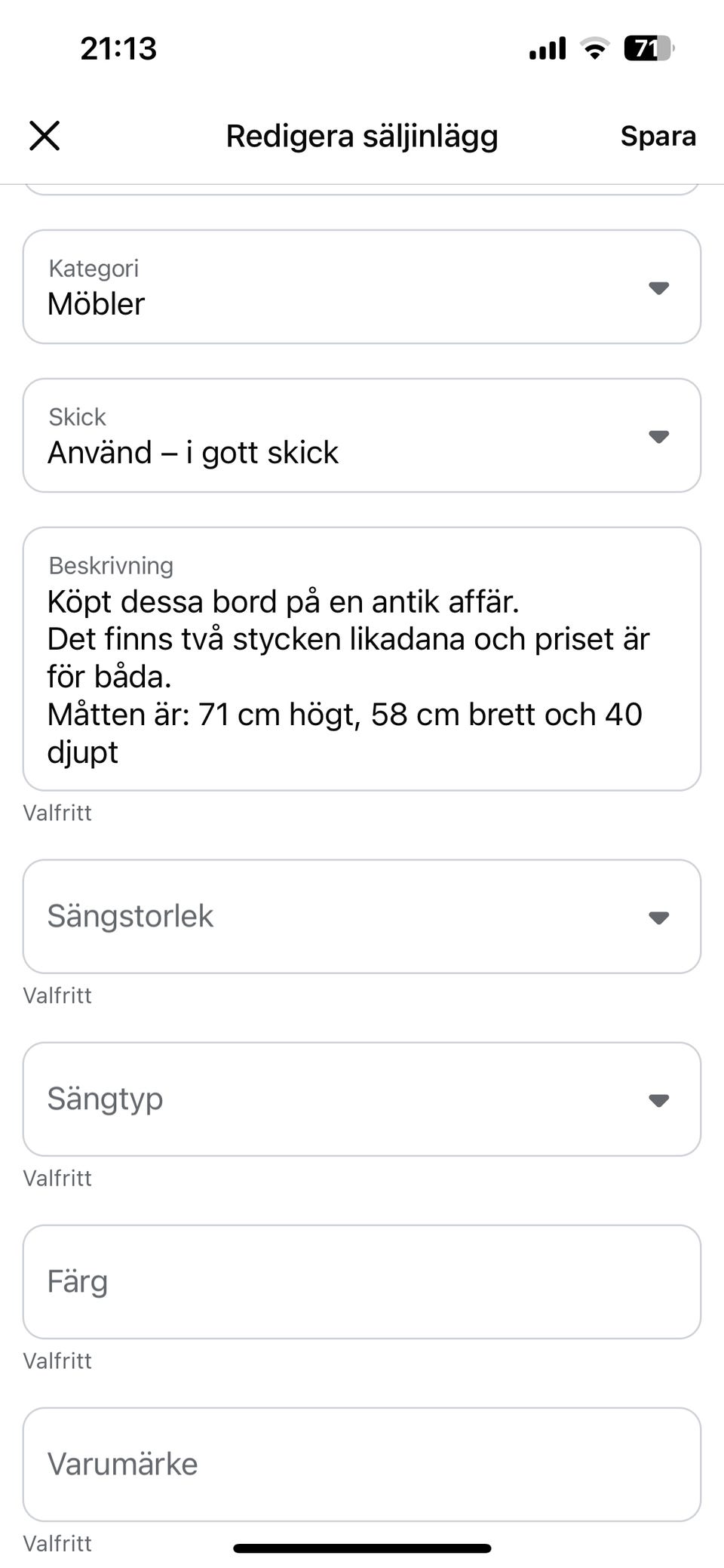Tap the cellular signal bars icon
This screenshot has width=724, height=1568.
[x=548, y=49]
